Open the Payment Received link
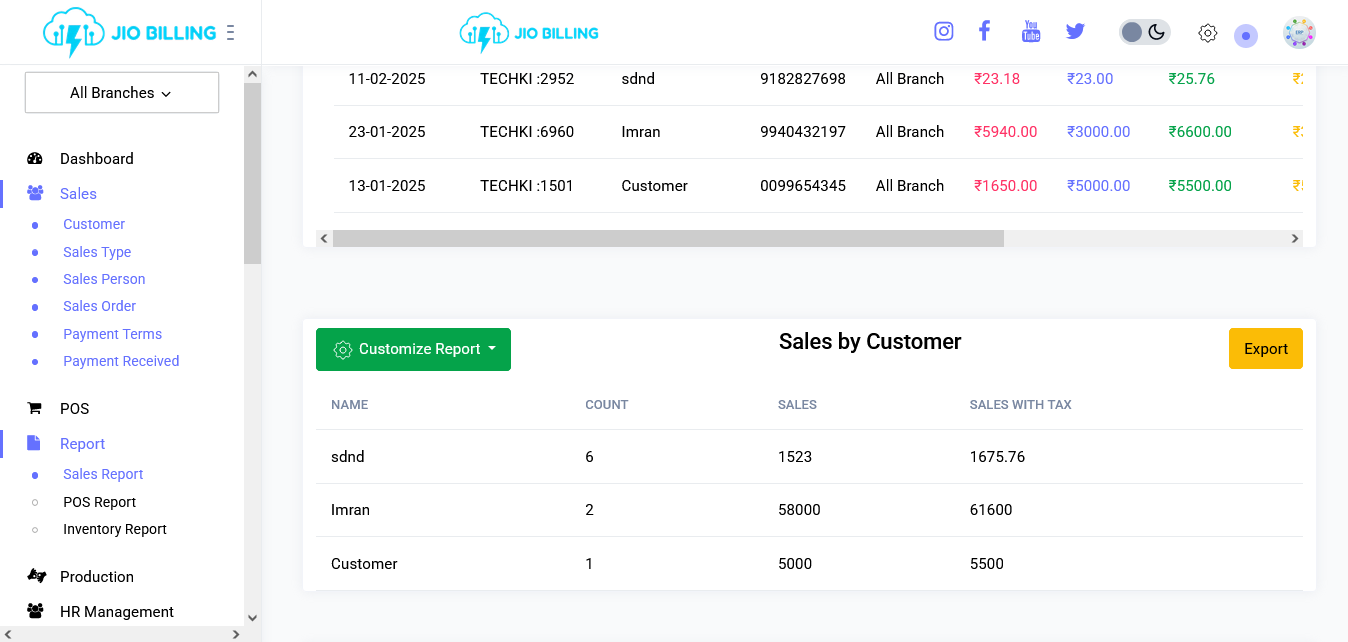The width and height of the screenshot is (1348, 642). tap(121, 361)
